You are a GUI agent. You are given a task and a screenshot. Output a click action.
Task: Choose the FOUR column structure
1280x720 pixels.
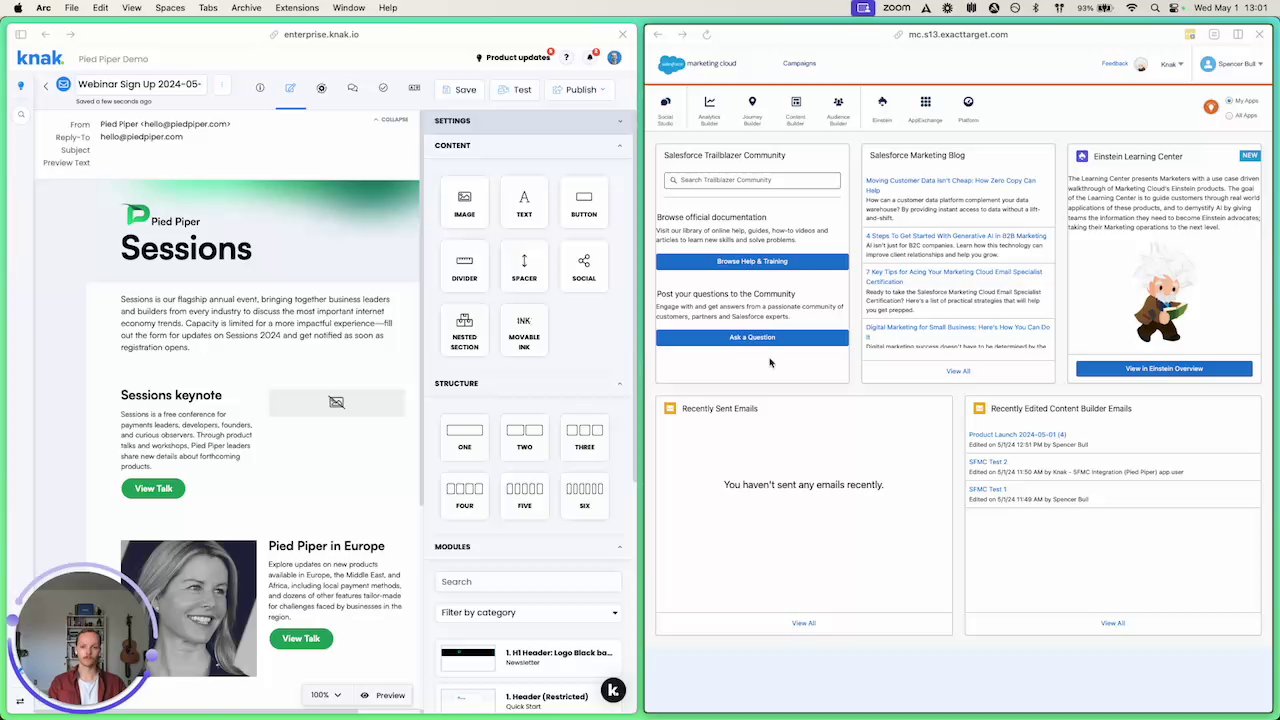[464, 495]
